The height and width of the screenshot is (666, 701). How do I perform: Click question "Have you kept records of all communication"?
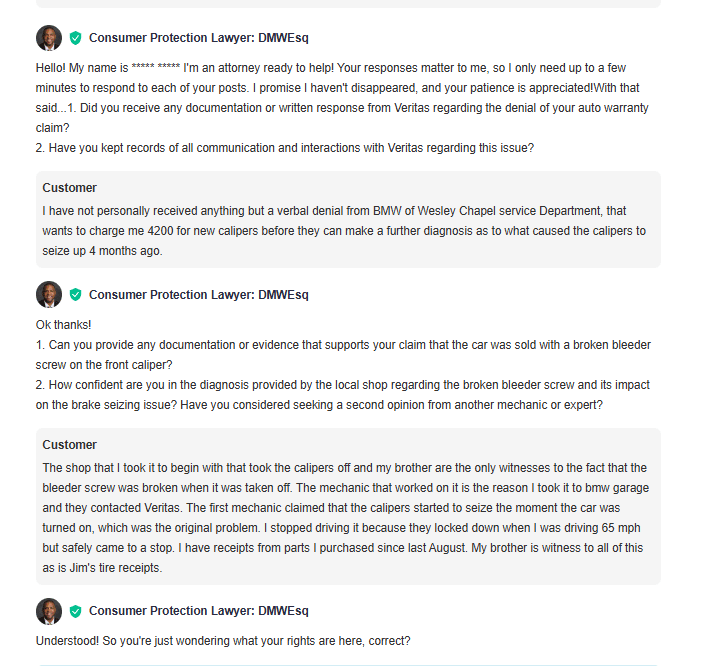(285, 148)
